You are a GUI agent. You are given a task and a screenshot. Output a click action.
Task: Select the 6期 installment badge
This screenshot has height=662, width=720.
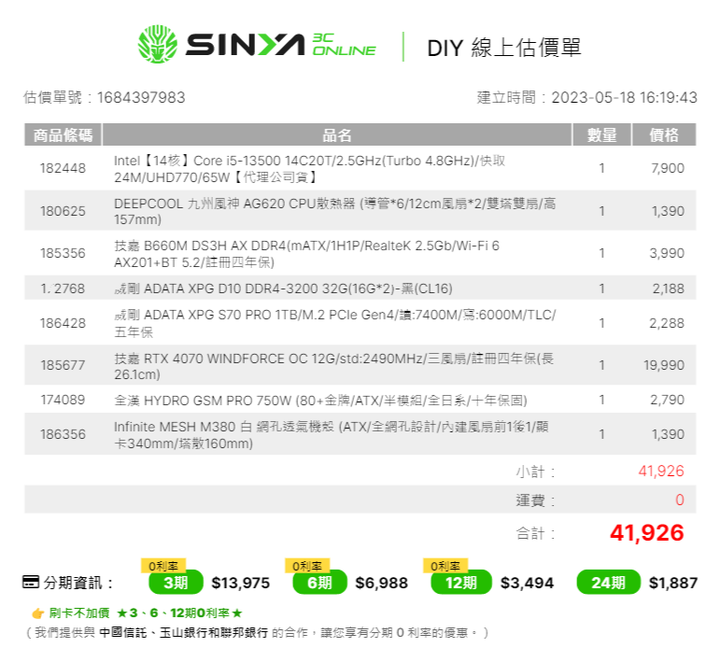(x=320, y=582)
